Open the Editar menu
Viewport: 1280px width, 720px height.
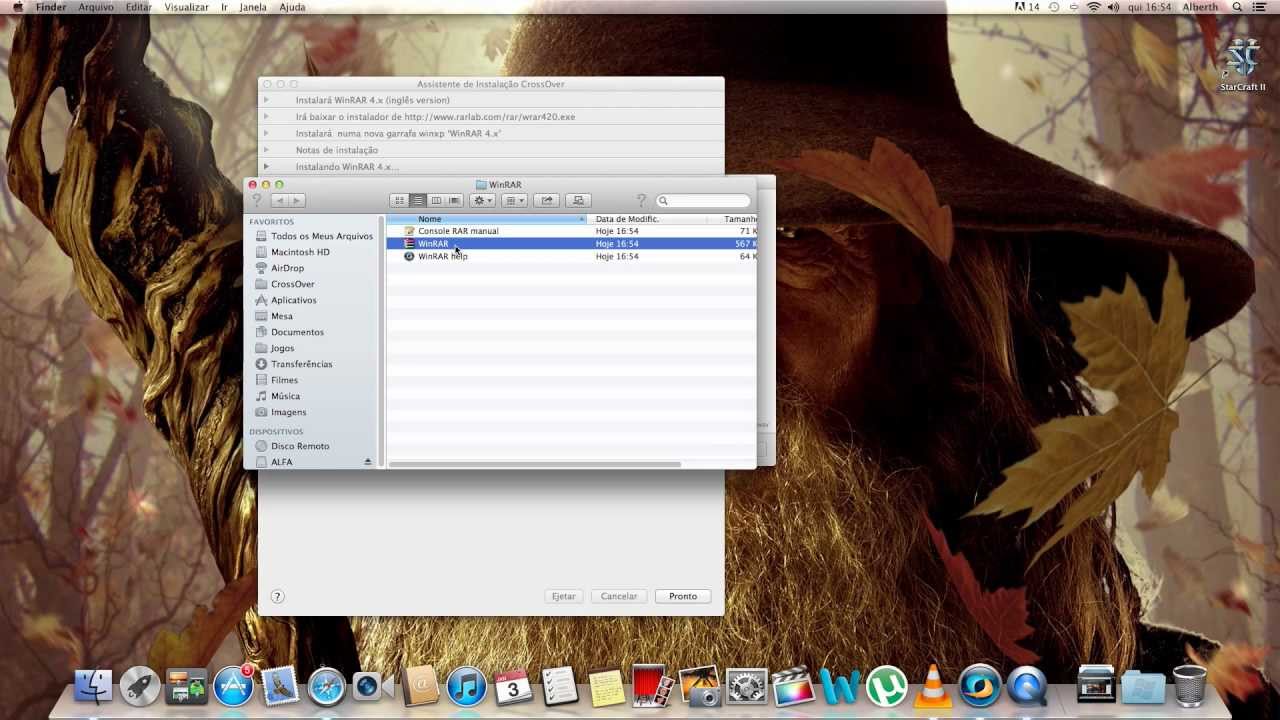[x=138, y=7]
